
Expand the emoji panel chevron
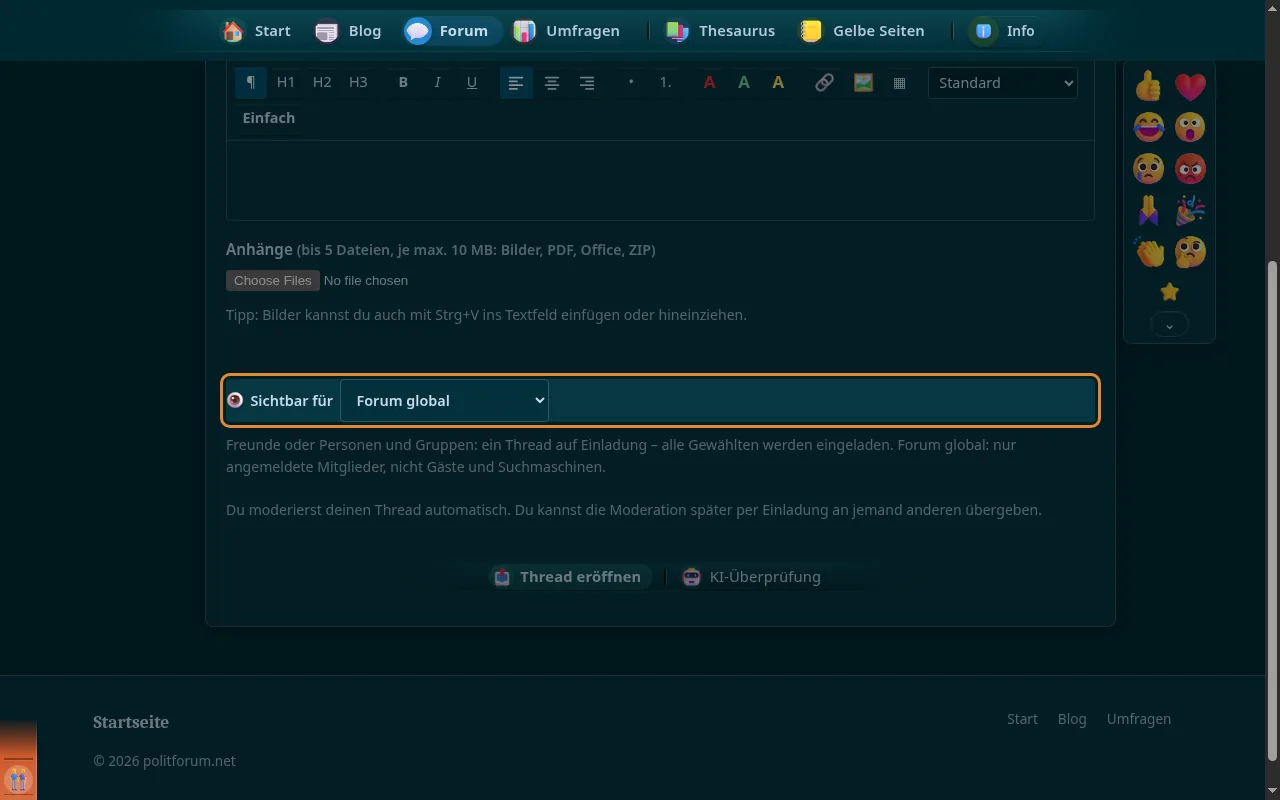pos(1170,325)
